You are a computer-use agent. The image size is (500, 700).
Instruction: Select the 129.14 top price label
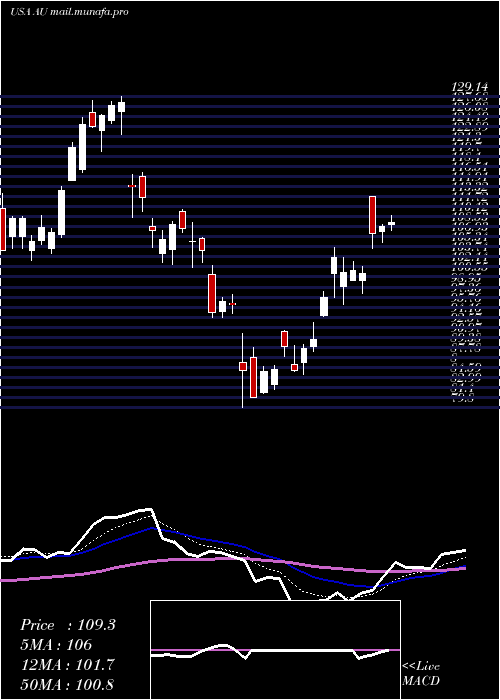471,88
